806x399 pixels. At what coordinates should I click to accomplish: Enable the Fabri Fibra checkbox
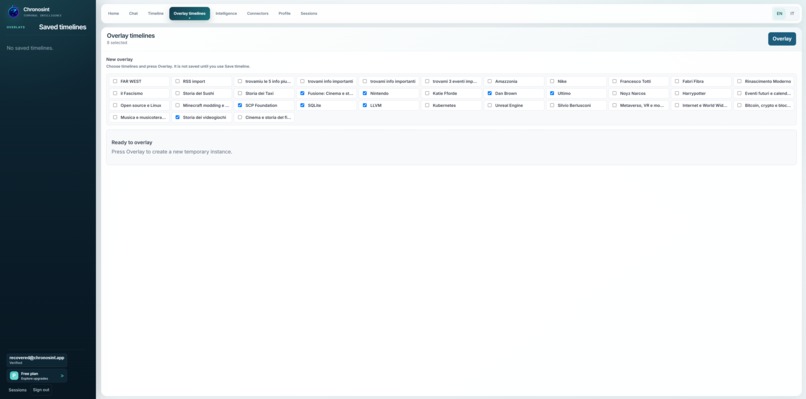click(677, 81)
